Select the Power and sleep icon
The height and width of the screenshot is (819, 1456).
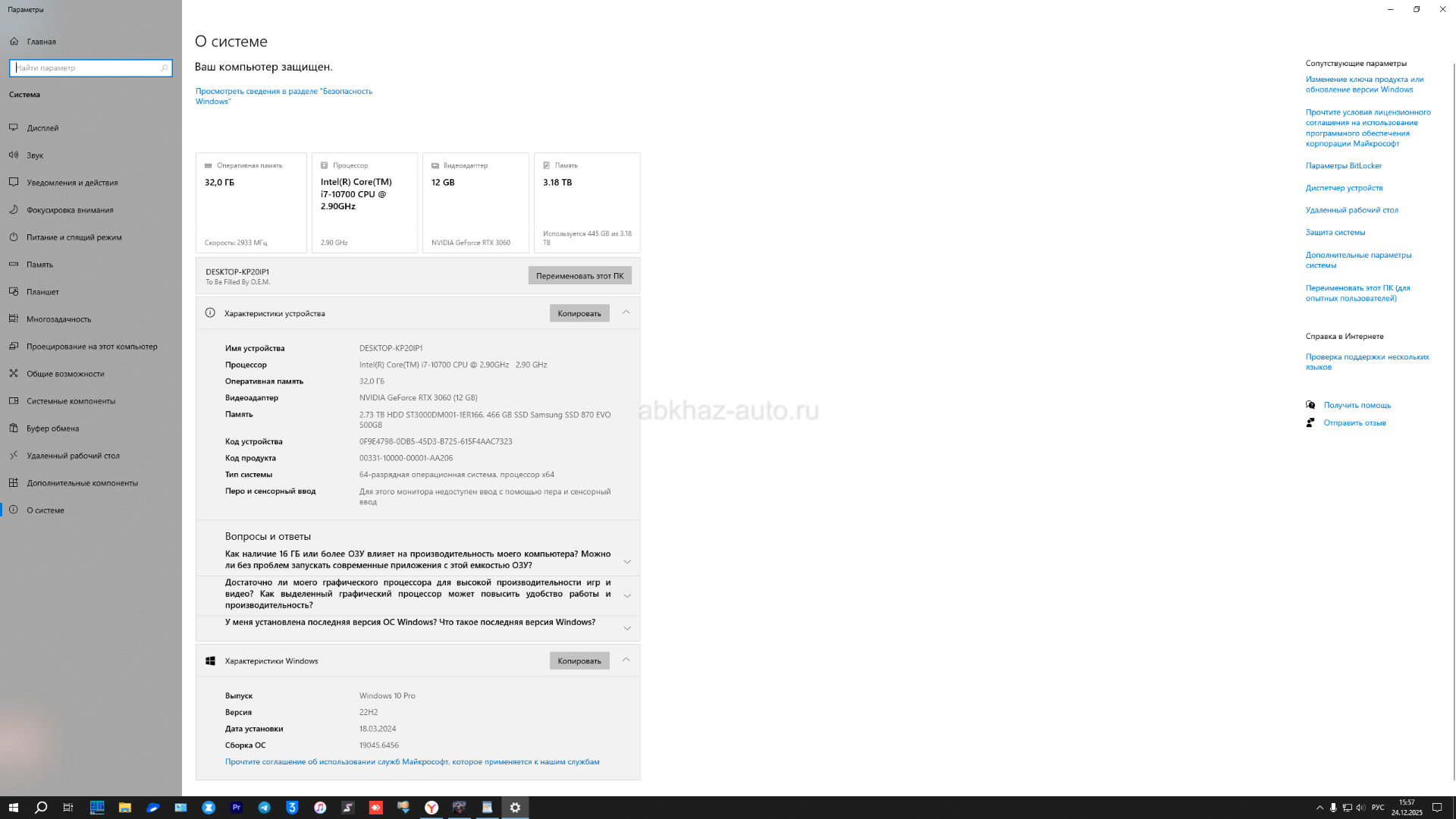[x=14, y=237]
